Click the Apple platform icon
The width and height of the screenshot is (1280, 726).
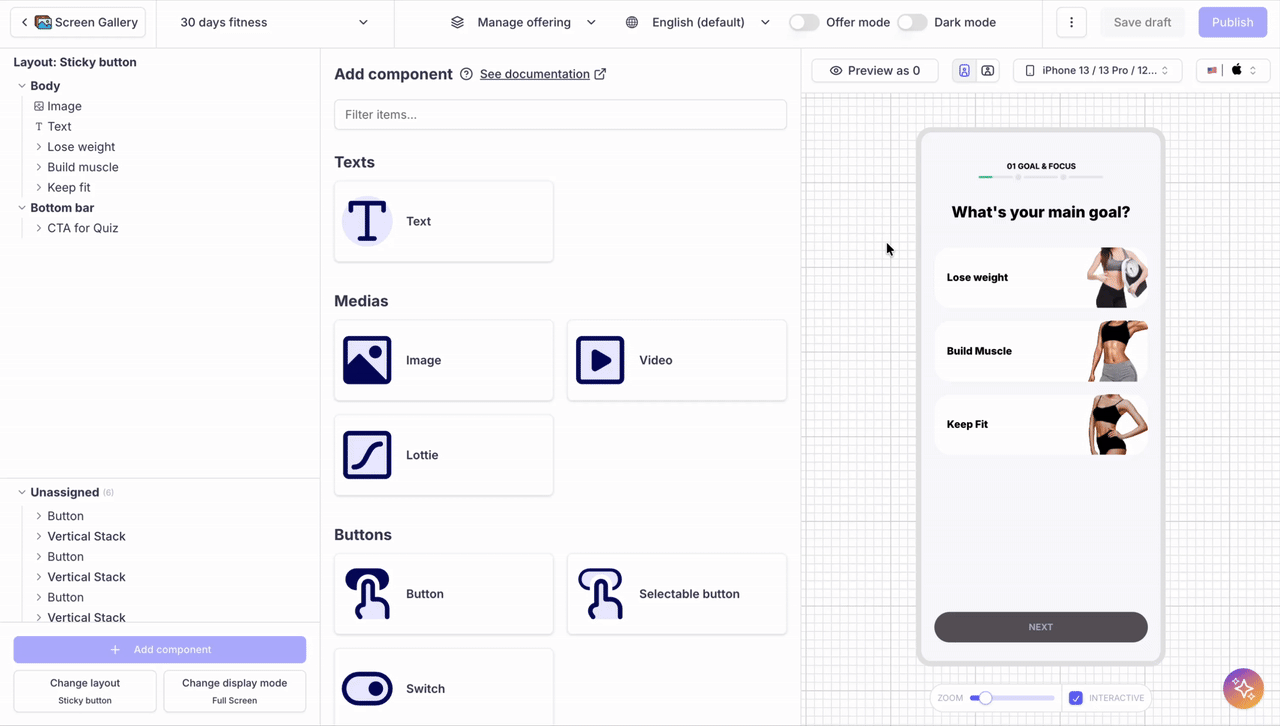1237,70
